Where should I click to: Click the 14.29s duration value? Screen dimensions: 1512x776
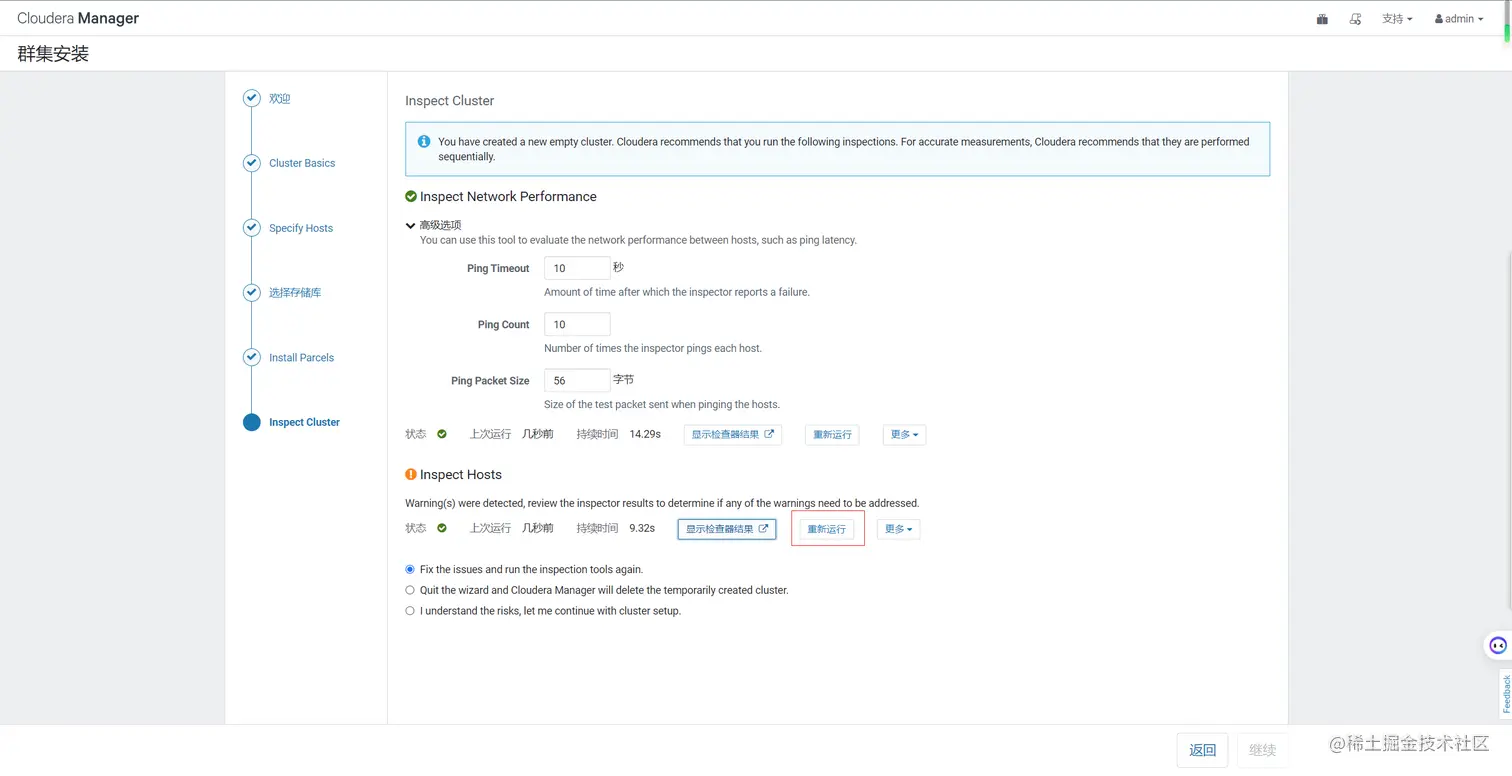(x=645, y=434)
